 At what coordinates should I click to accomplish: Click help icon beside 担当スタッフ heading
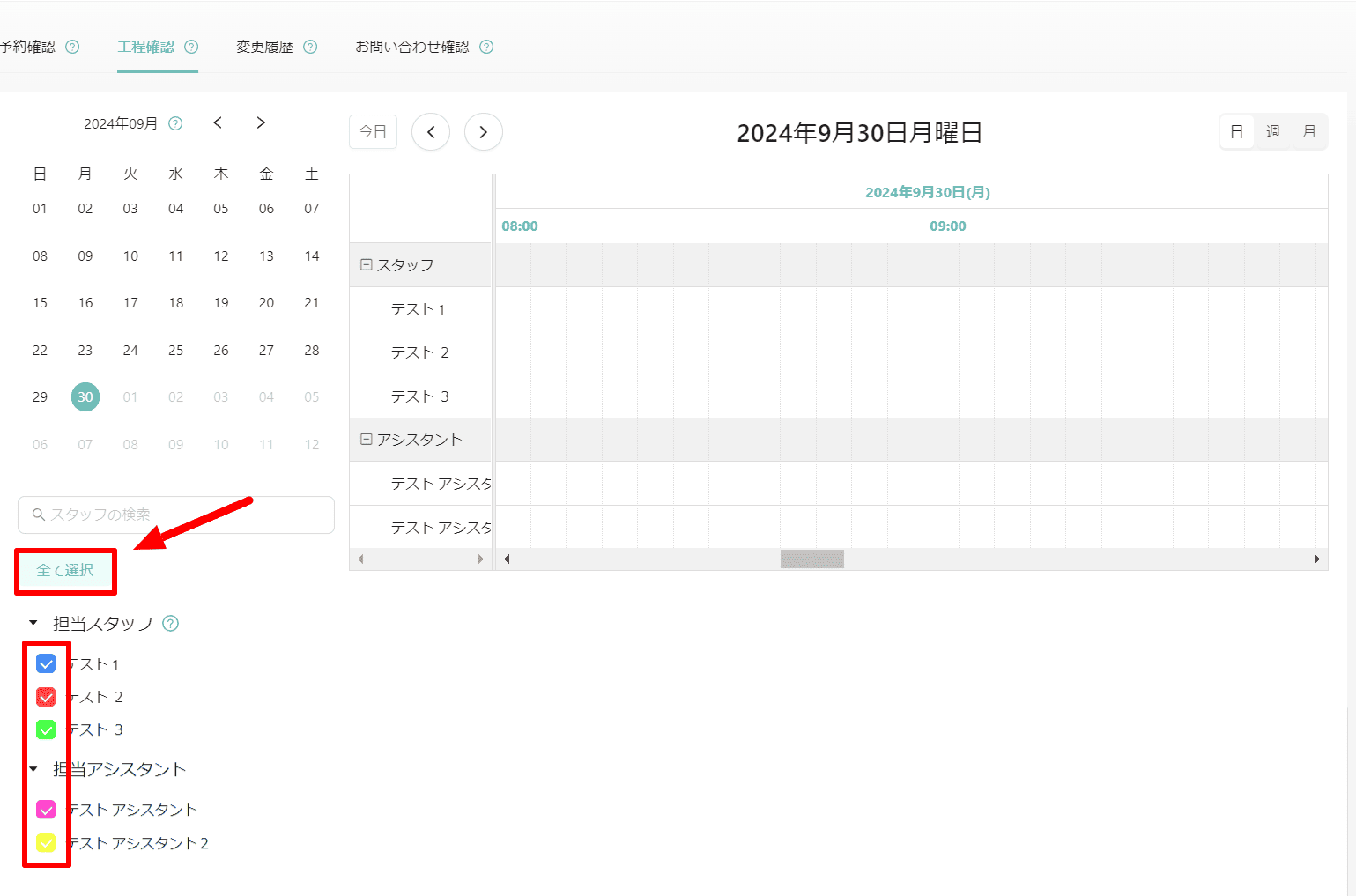tap(171, 624)
